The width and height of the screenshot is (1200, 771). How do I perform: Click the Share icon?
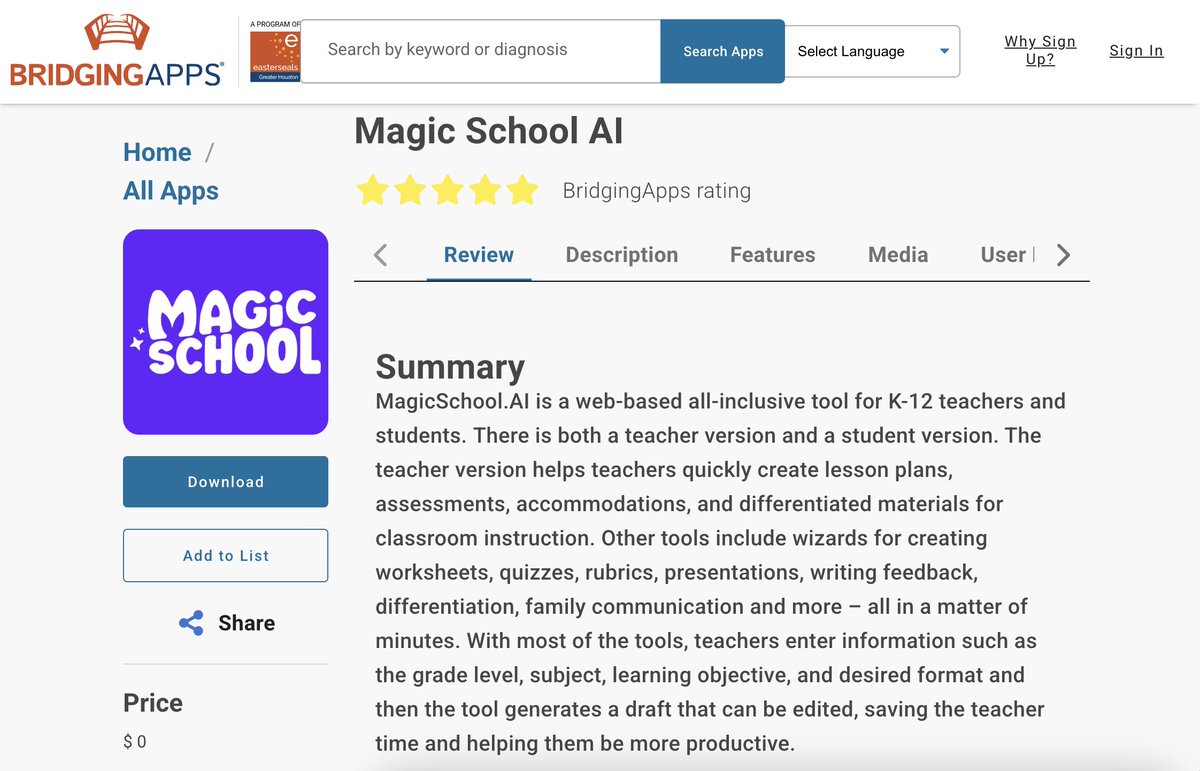tap(191, 623)
